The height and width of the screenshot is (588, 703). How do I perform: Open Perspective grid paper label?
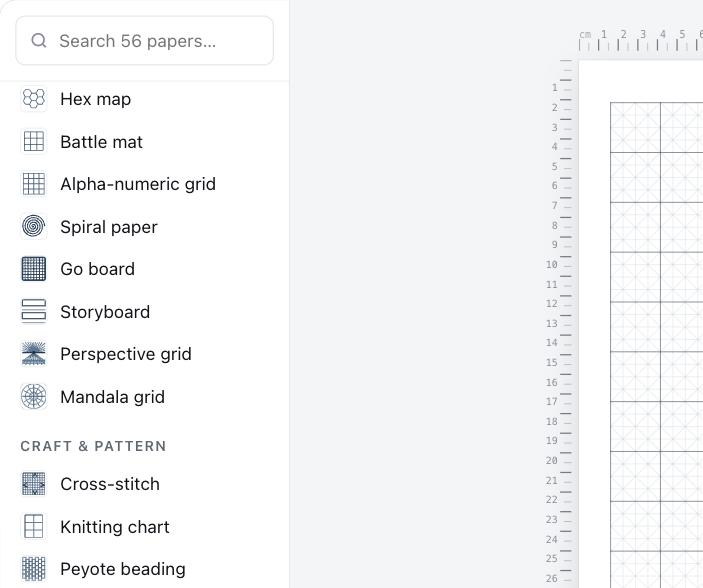(126, 354)
